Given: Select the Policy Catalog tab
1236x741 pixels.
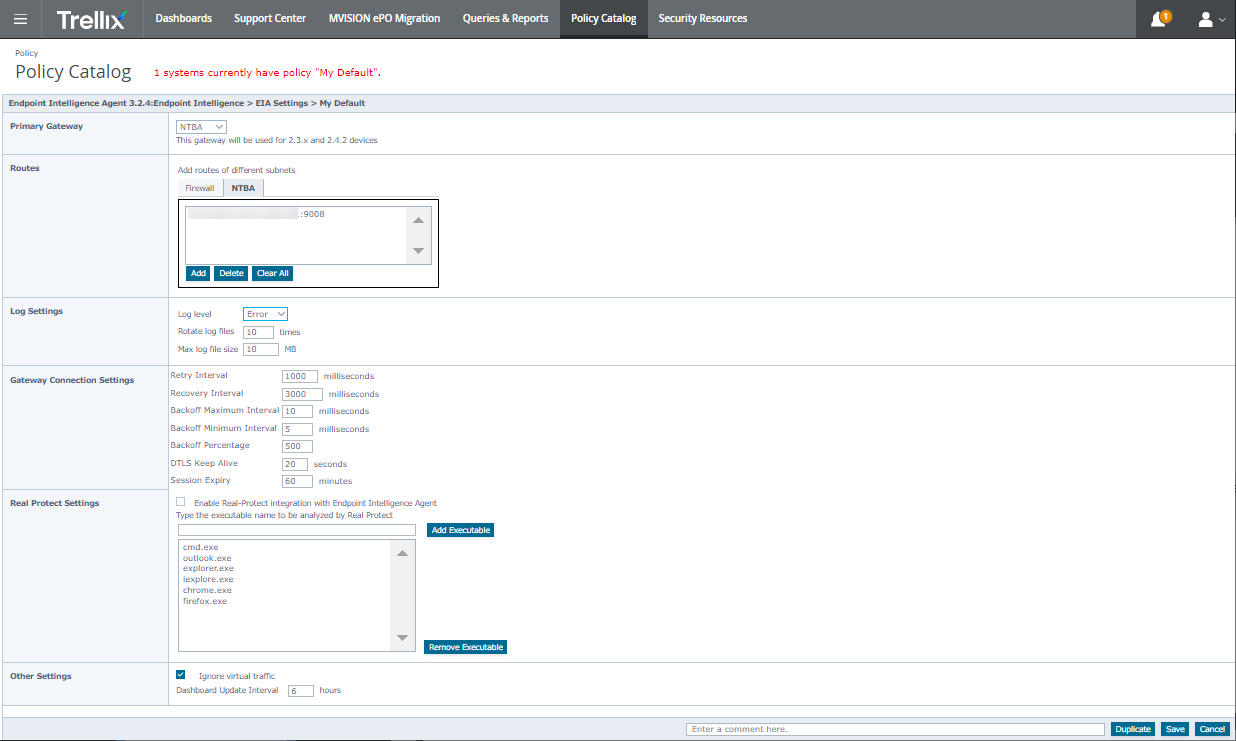Looking at the screenshot, I should (x=603, y=19).
